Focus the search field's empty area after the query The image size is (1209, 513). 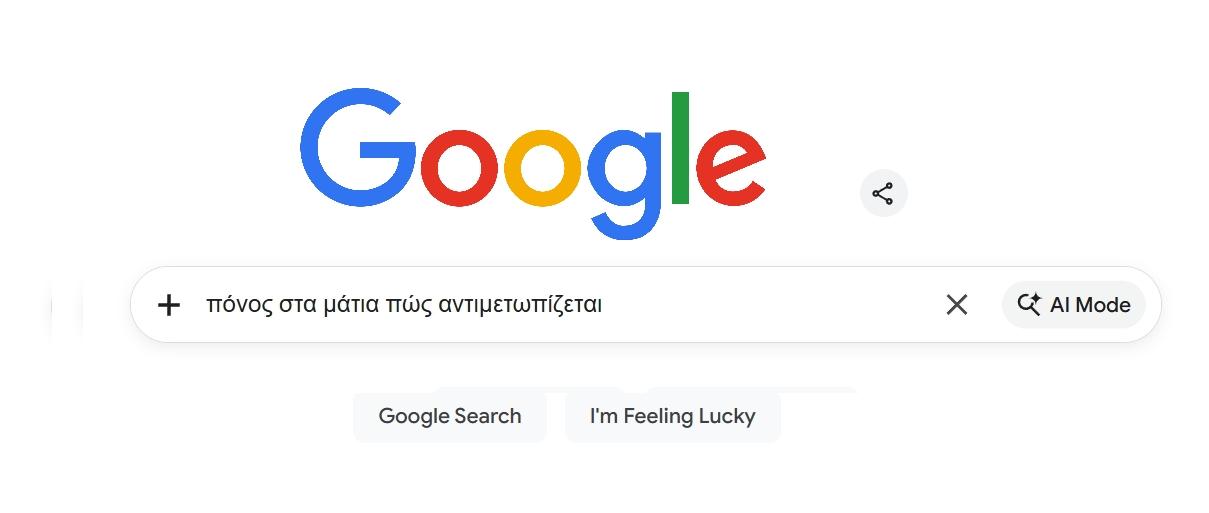pos(770,305)
